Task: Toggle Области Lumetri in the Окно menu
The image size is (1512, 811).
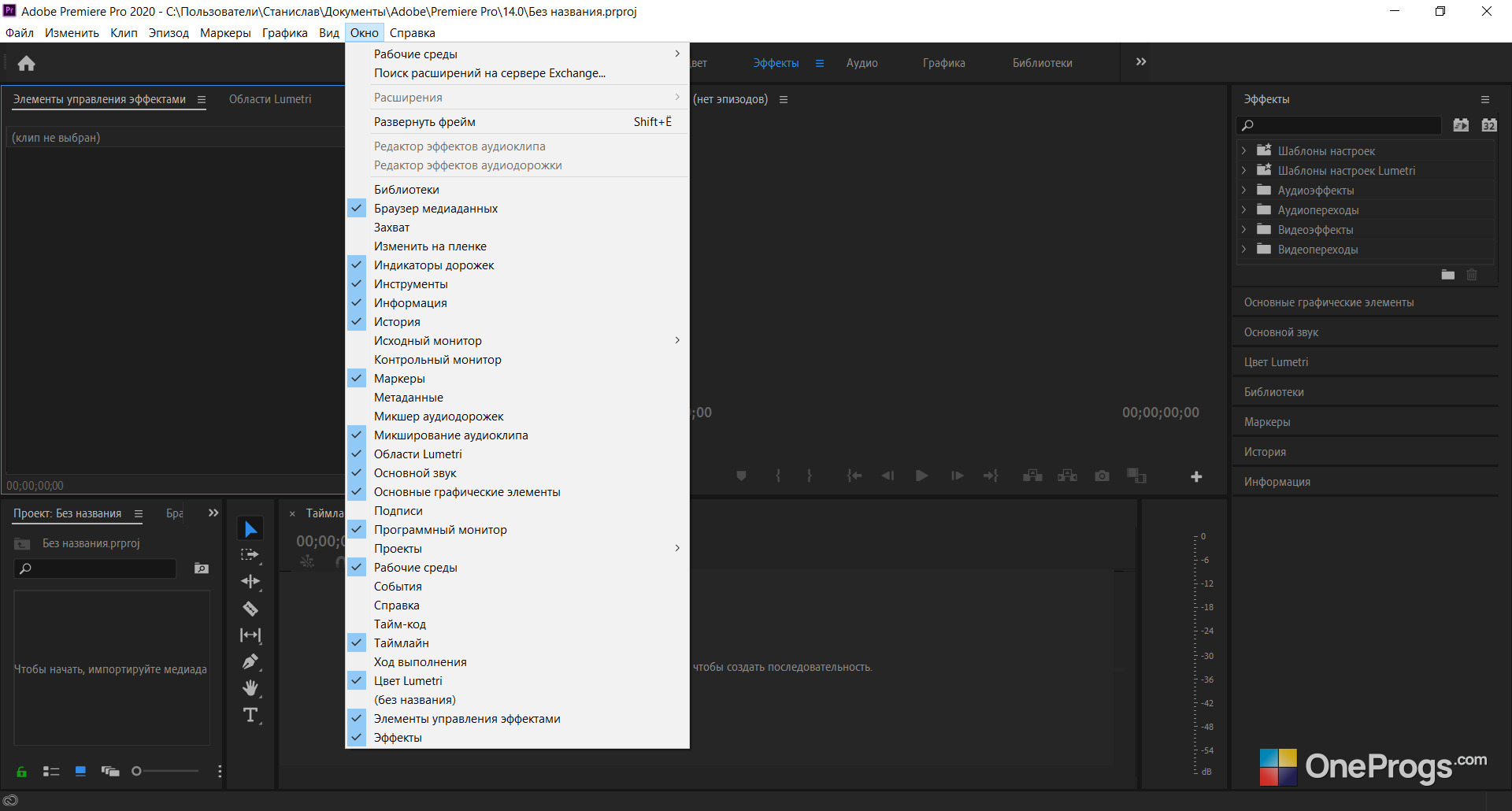Action: tap(517, 454)
